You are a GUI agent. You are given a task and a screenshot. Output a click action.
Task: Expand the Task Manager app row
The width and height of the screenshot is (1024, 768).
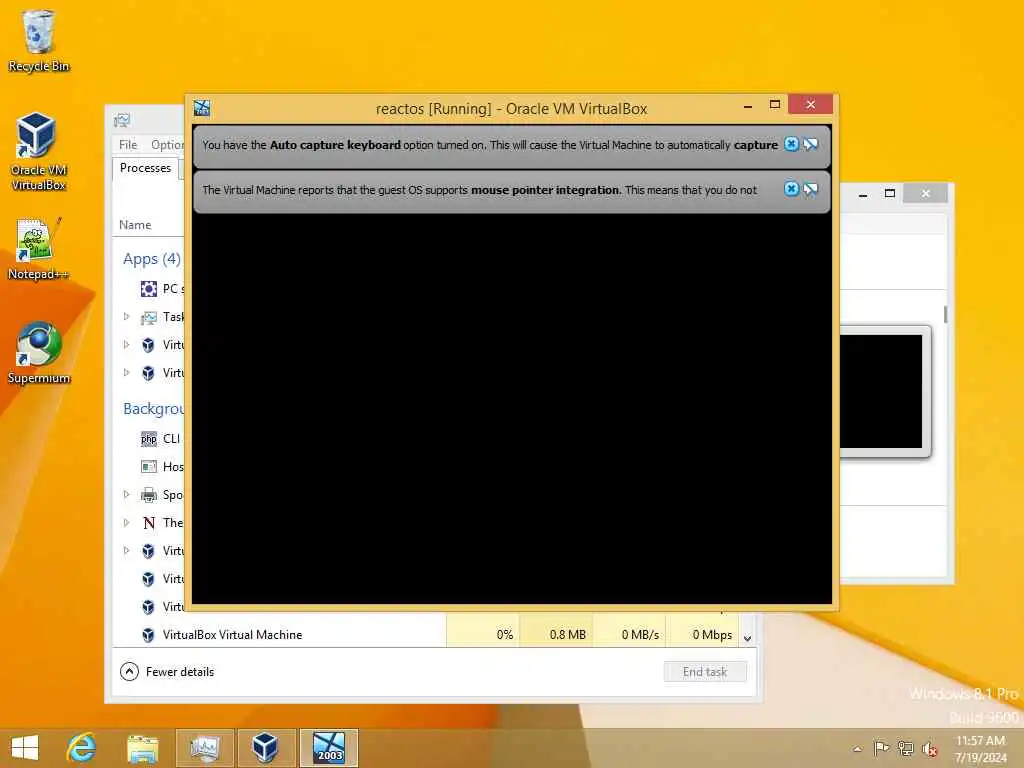pyautogui.click(x=127, y=317)
